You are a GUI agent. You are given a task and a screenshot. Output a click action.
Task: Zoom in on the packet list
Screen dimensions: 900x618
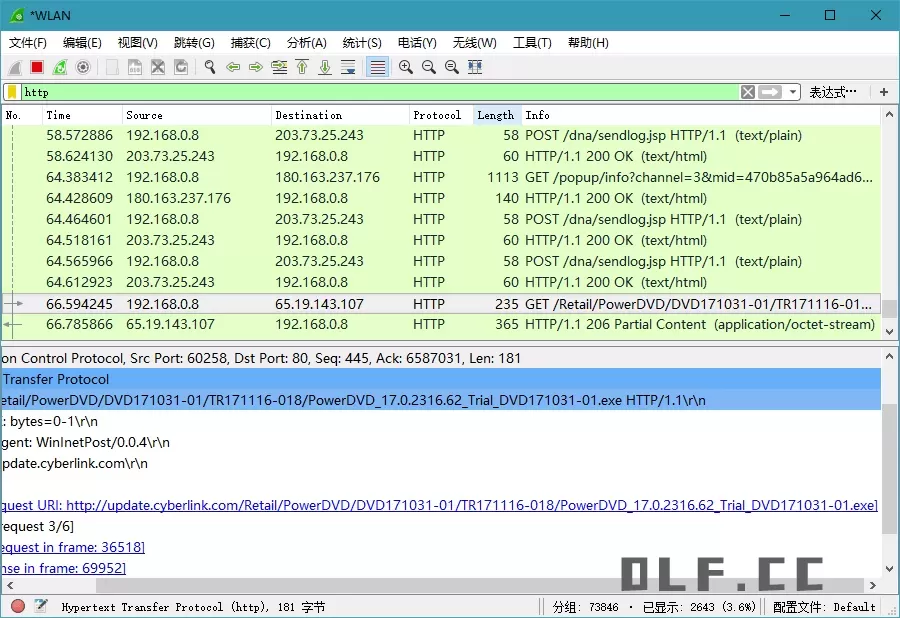tap(404, 67)
